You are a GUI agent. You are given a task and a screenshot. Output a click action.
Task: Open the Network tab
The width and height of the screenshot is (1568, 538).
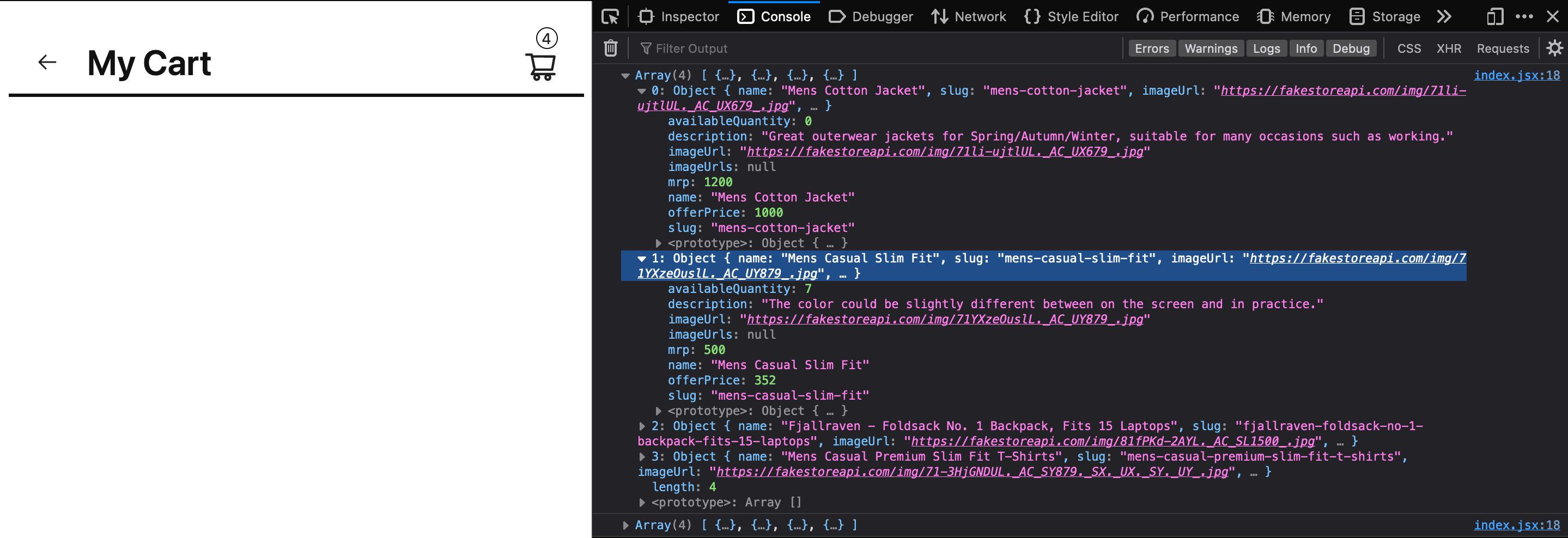(x=969, y=16)
